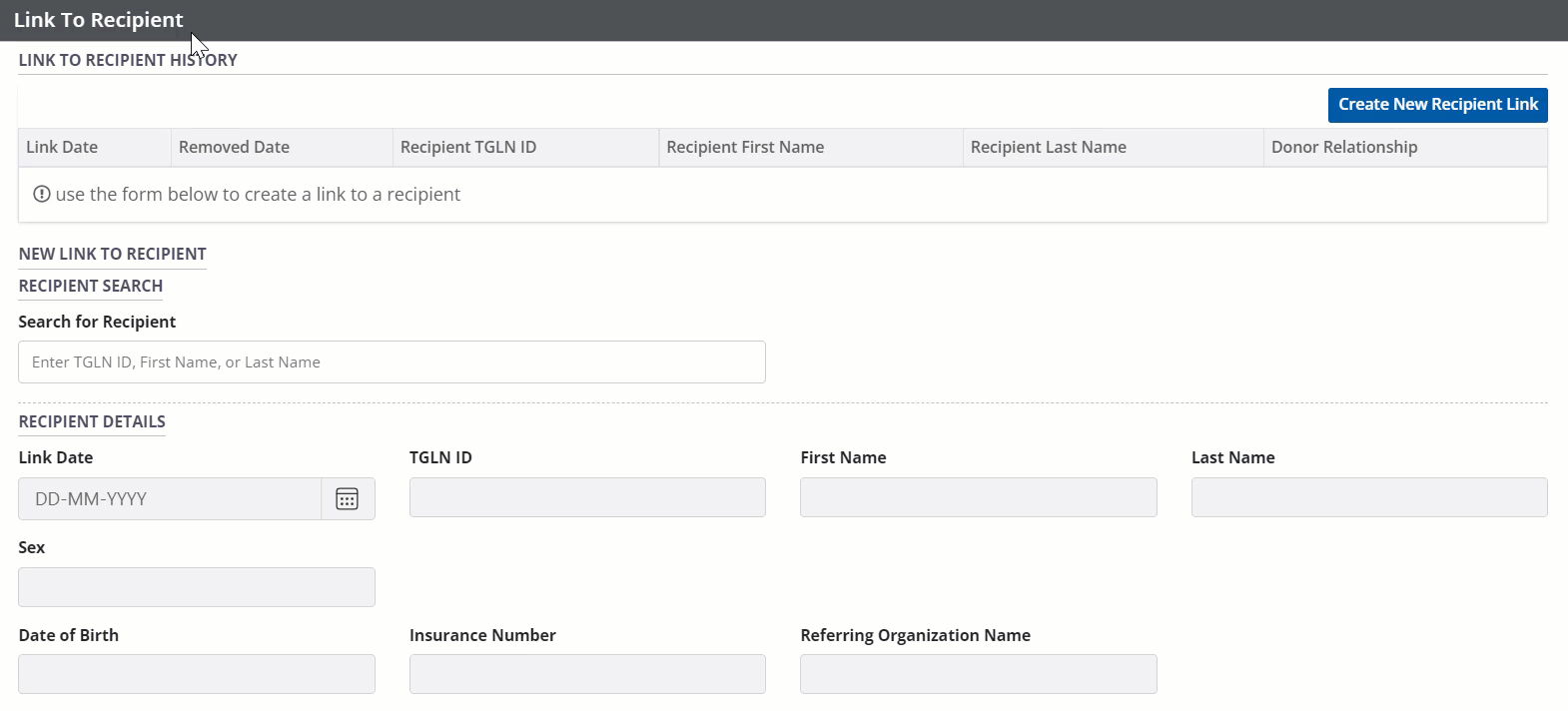Click LINK TO RECIPIENT HISTORY heading
1568x711 pixels.
click(128, 60)
